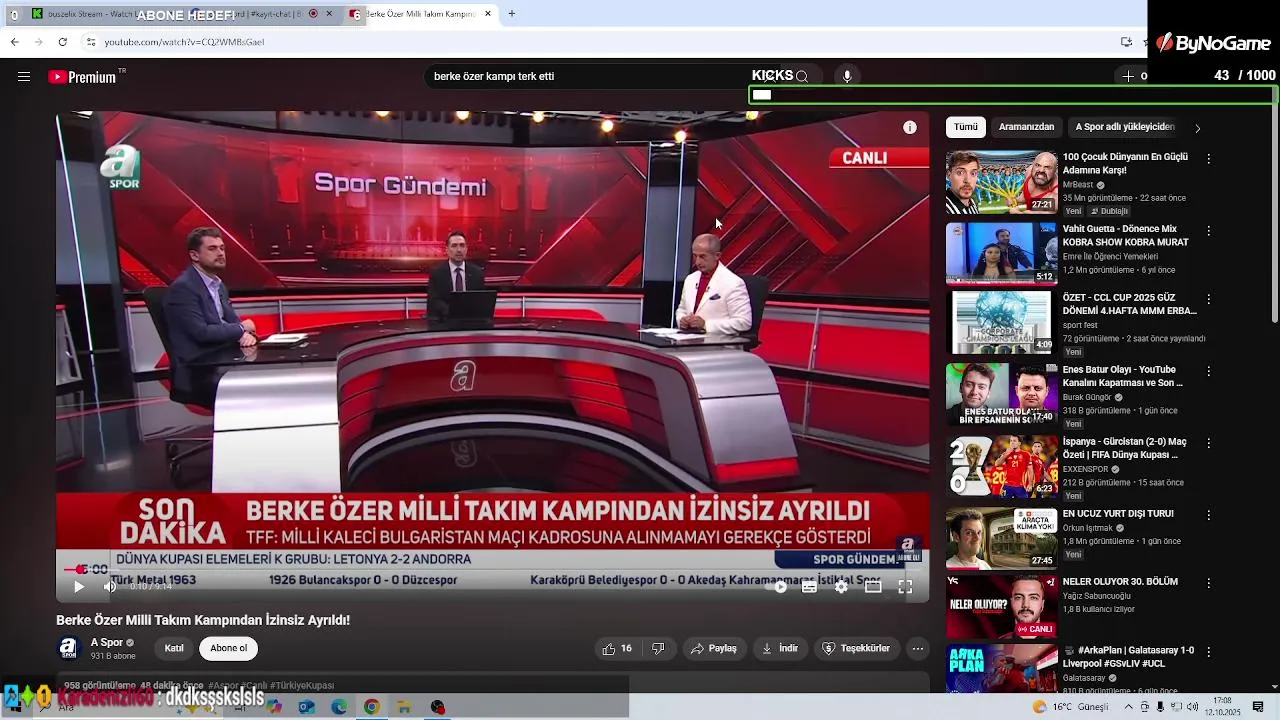Play the video

click(79, 587)
